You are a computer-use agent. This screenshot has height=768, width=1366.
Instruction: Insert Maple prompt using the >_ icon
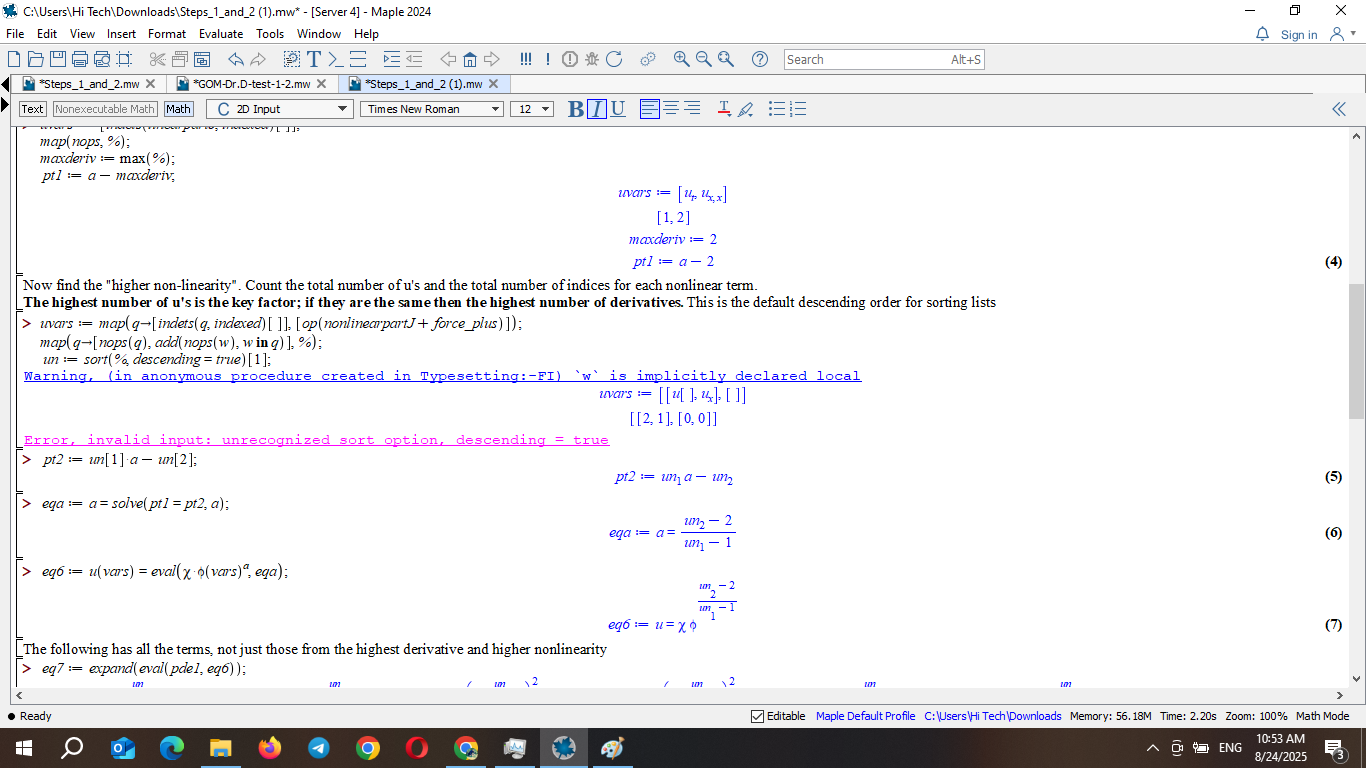click(336, 59)
